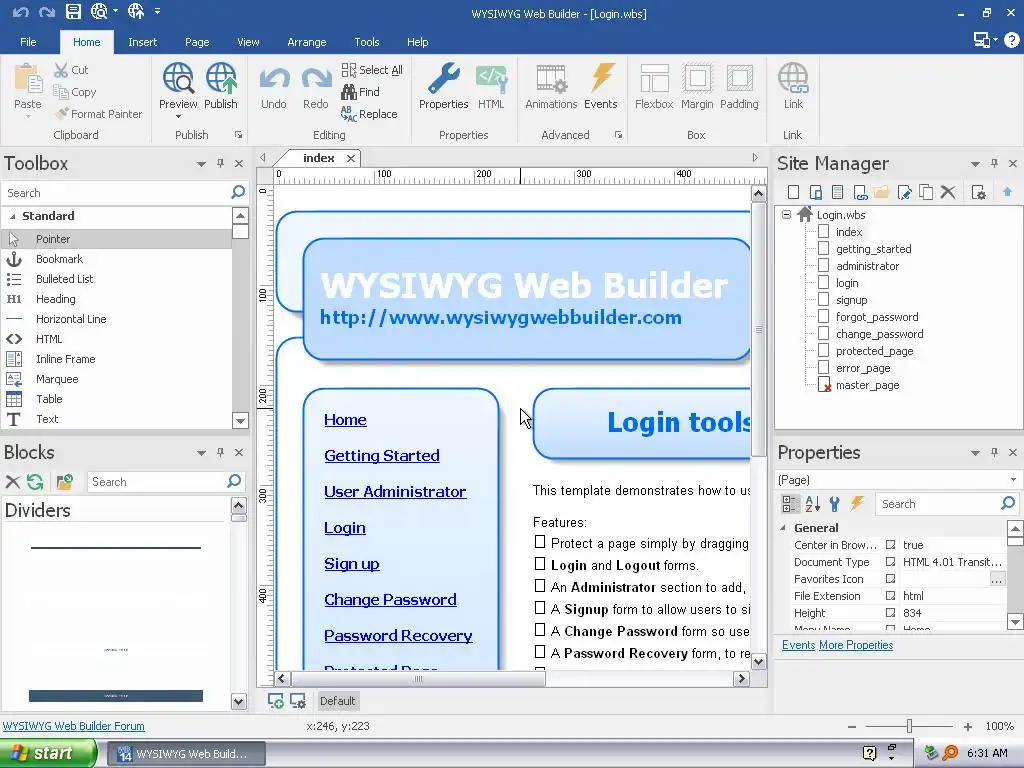Click the zoom slider handle
Screen dimensions: 1024x768
point(909,726)
